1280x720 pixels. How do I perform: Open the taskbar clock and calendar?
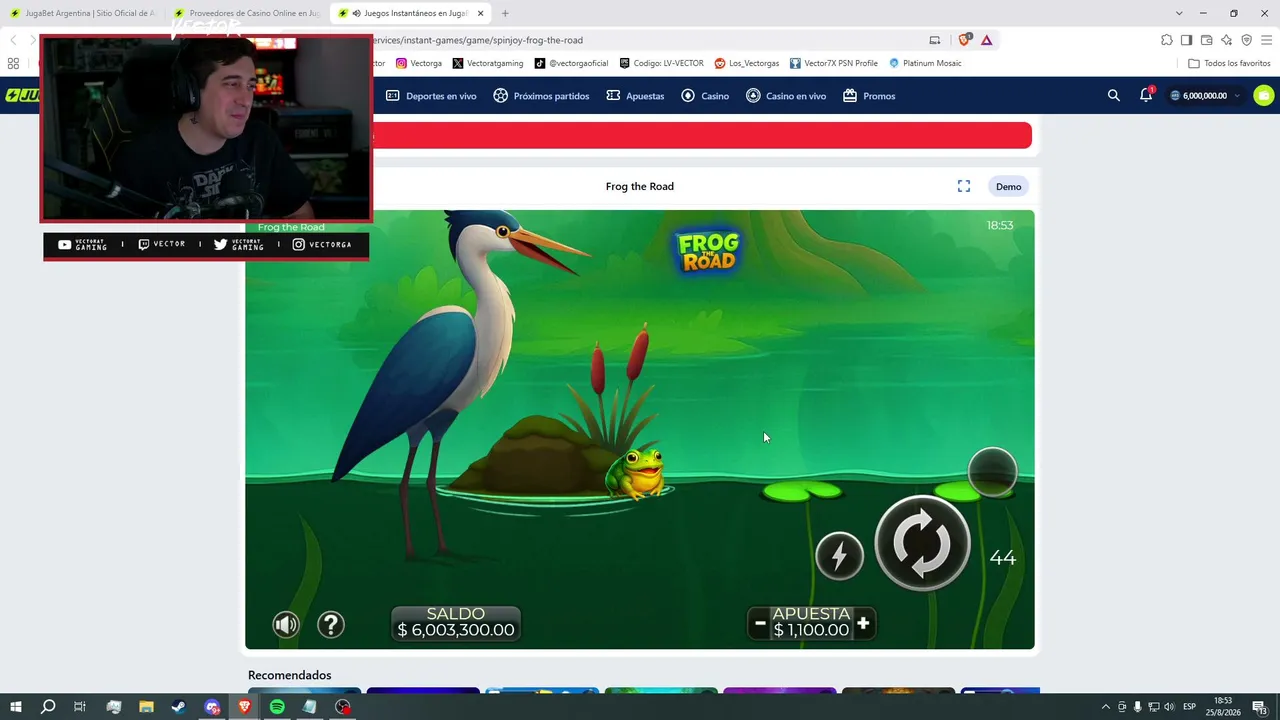click(x=1224, y=707)
